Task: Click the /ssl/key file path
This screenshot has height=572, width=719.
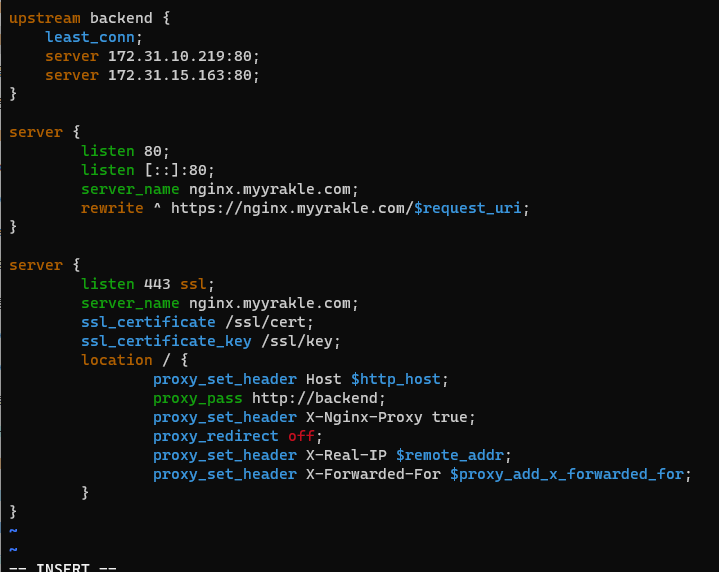Action: [x=300, y=341]
